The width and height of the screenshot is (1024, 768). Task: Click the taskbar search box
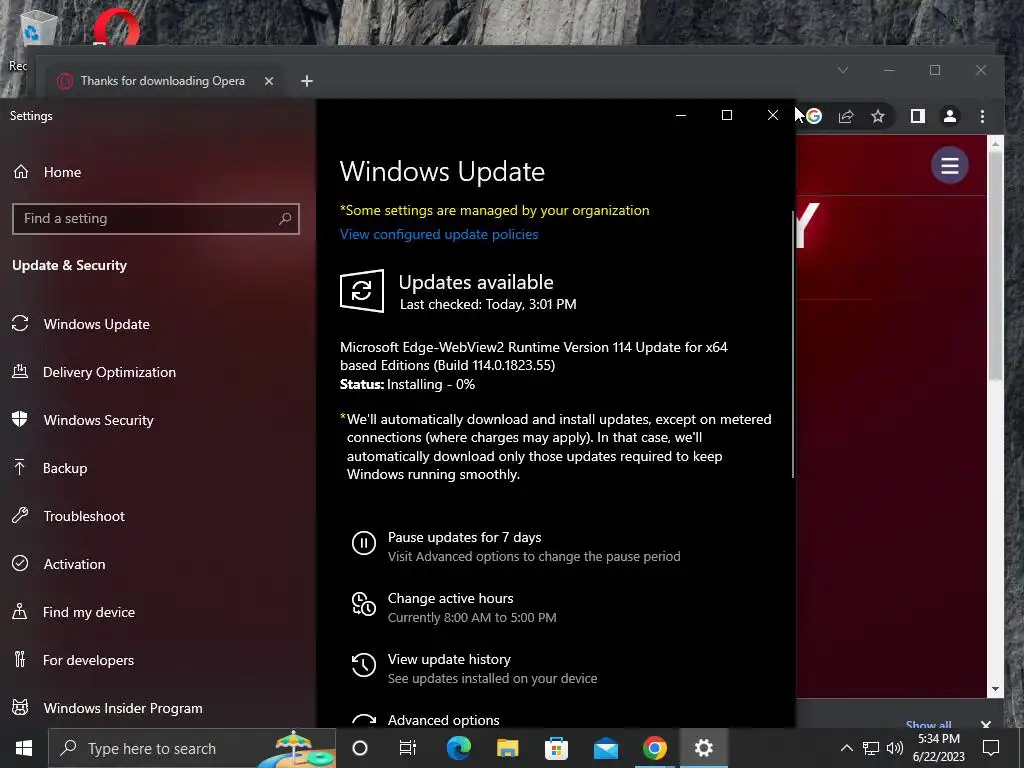[192, 748]
